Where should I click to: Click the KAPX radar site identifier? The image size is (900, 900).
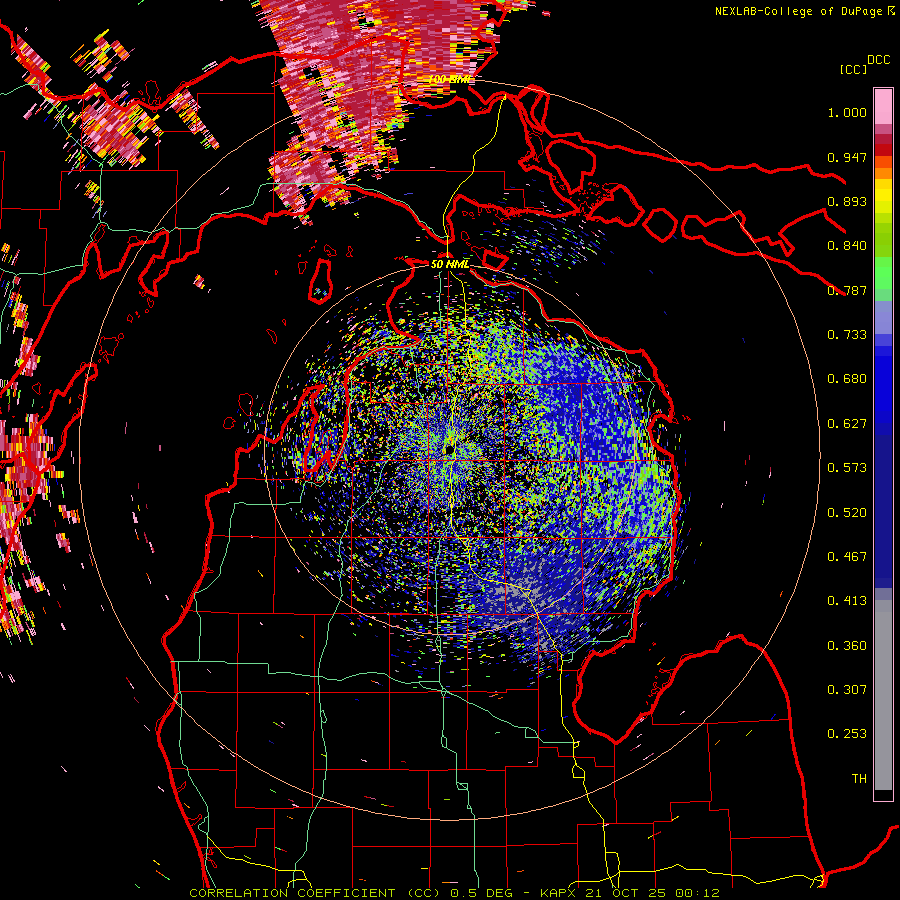click(x=560, y=893)
